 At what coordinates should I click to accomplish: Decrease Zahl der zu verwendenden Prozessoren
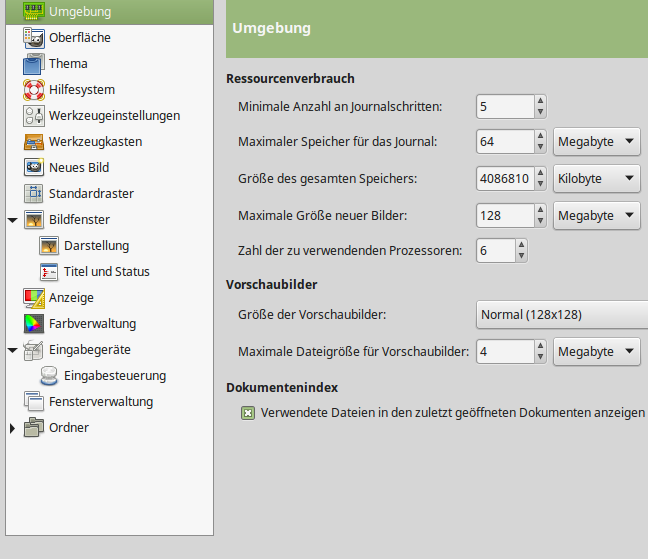[521, 256]
